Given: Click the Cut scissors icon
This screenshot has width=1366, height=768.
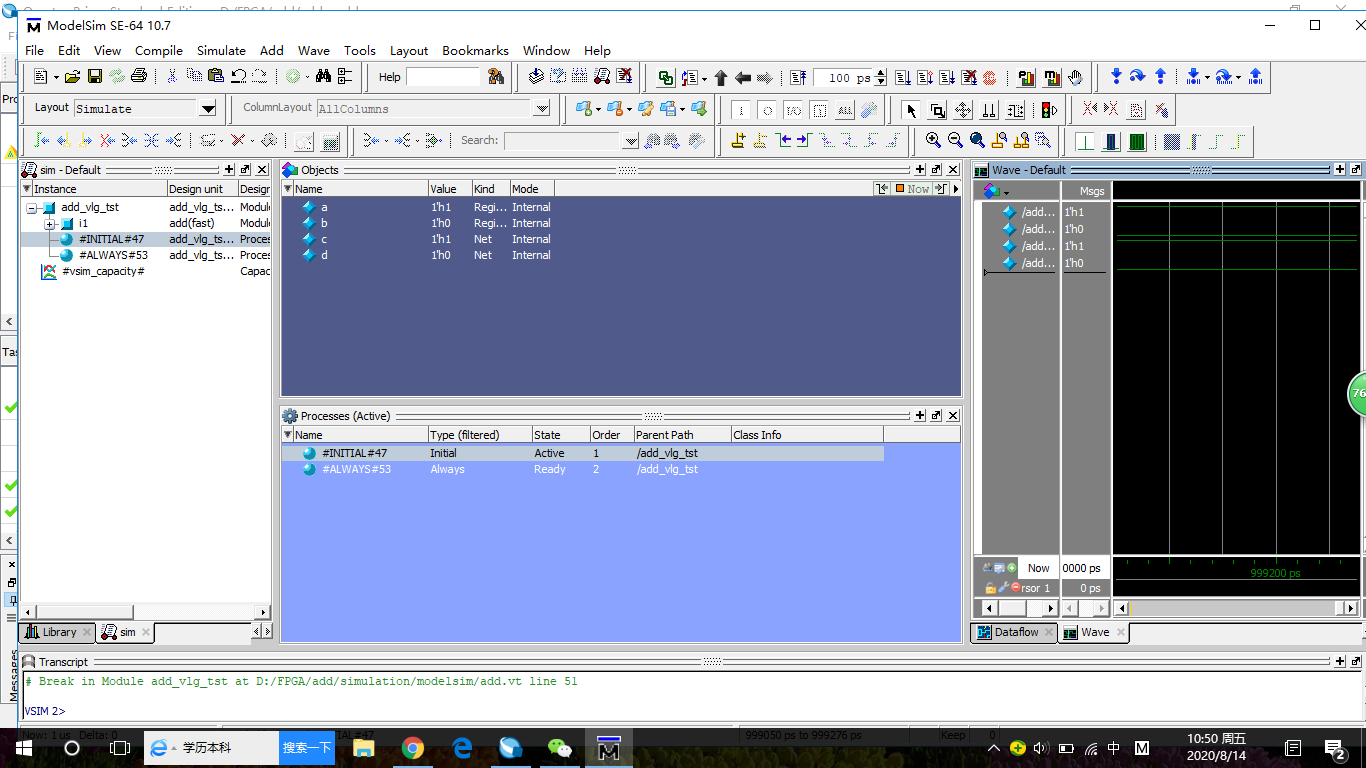Looking at the screenshot, I should tap(172, 77).
